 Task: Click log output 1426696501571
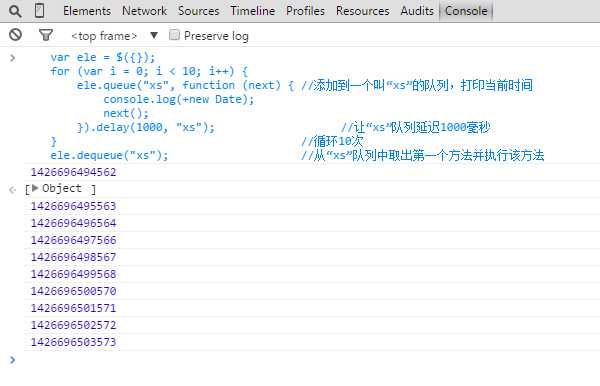(73, 308)
